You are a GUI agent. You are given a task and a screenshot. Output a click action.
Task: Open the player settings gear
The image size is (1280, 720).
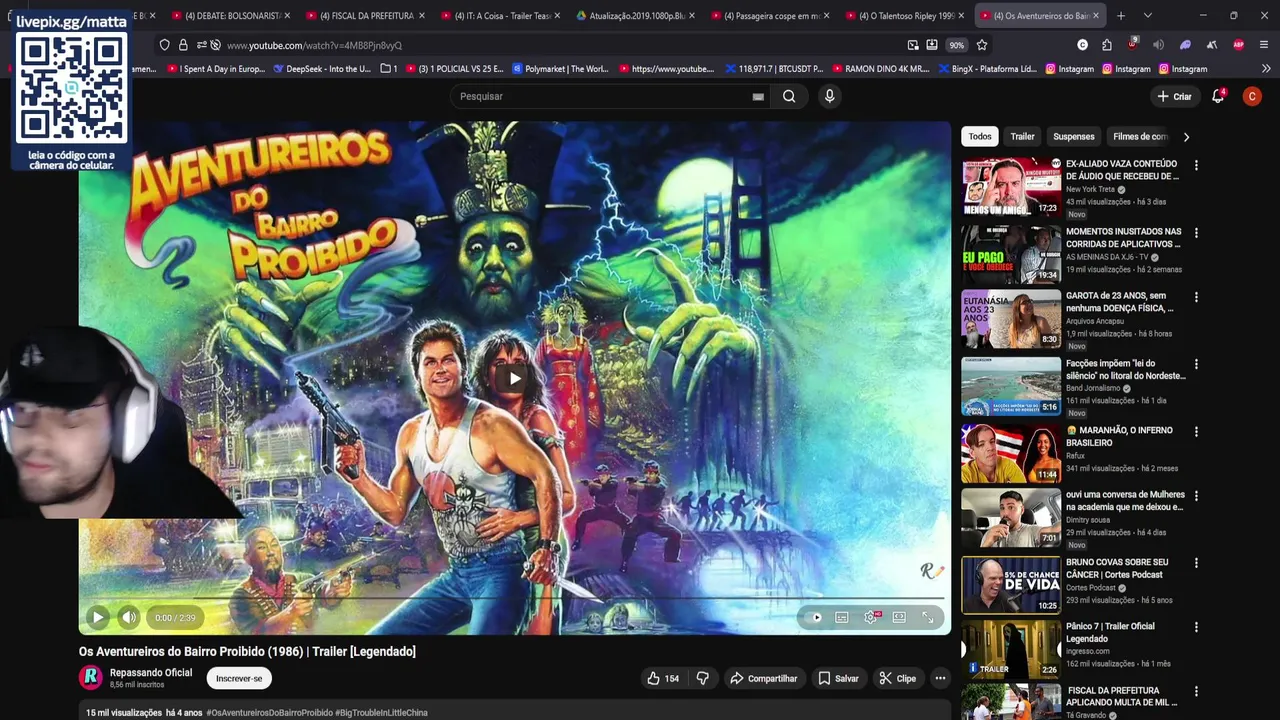click(x=871, y=618)
